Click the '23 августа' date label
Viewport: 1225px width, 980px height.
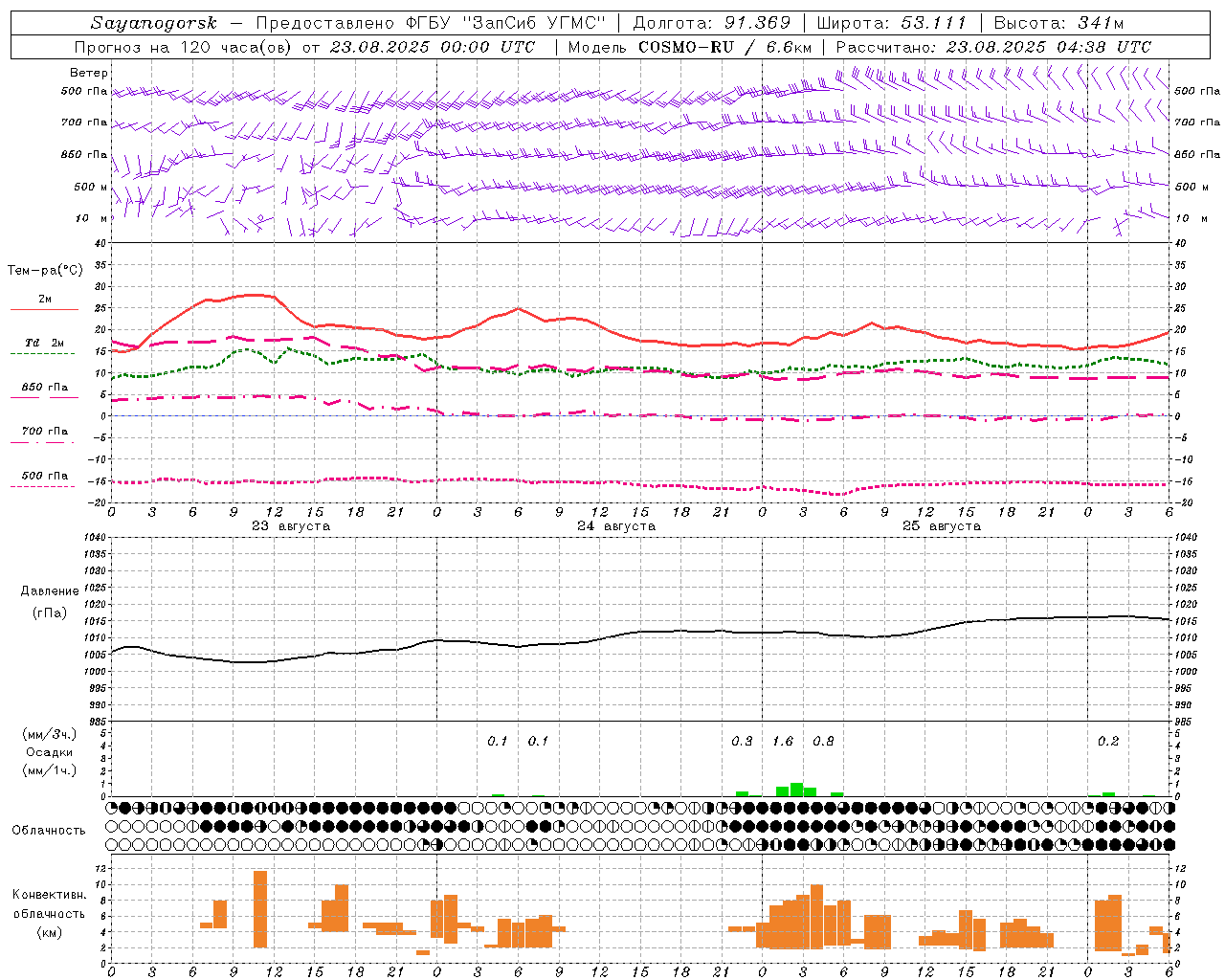point(291,526)
